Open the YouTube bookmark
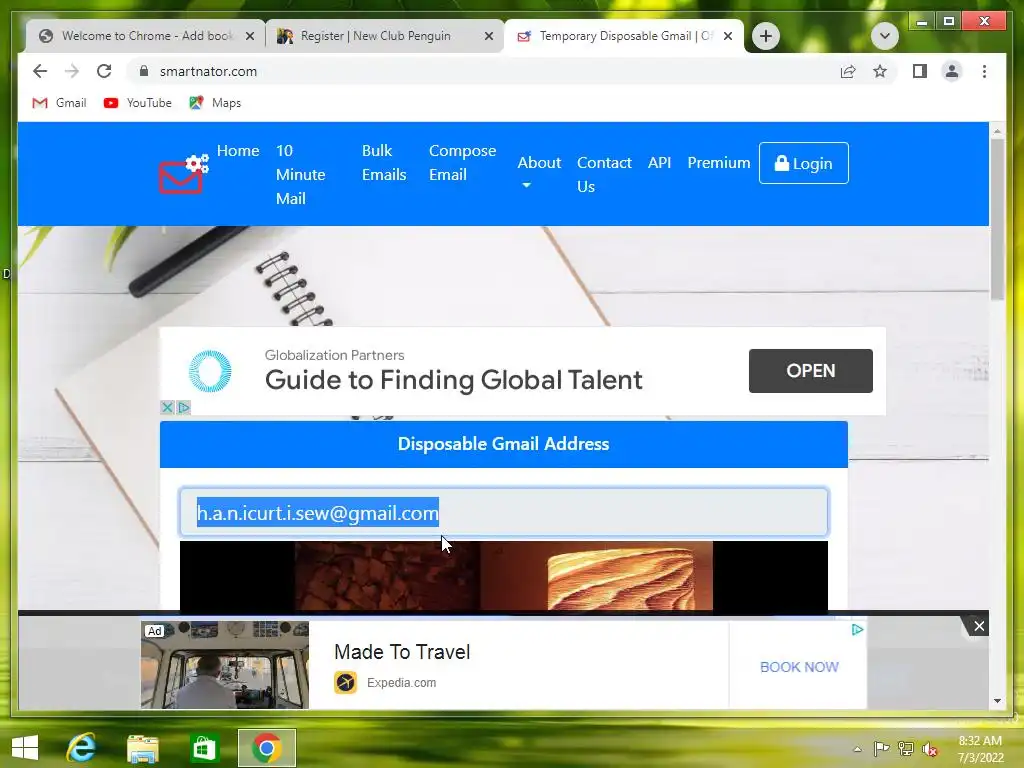Image resolution: width=1024 pixels, height=768 pixels. coord(138,103)
